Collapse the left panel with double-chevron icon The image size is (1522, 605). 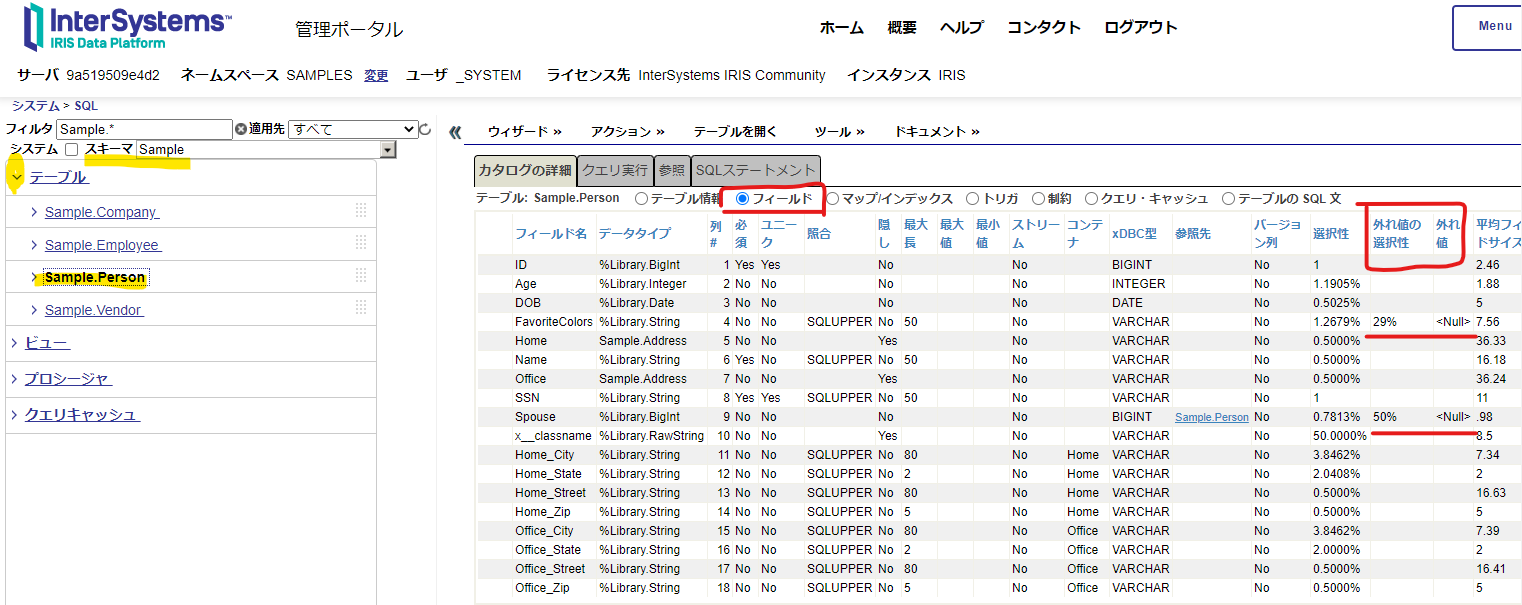click(x=455, y=132)
